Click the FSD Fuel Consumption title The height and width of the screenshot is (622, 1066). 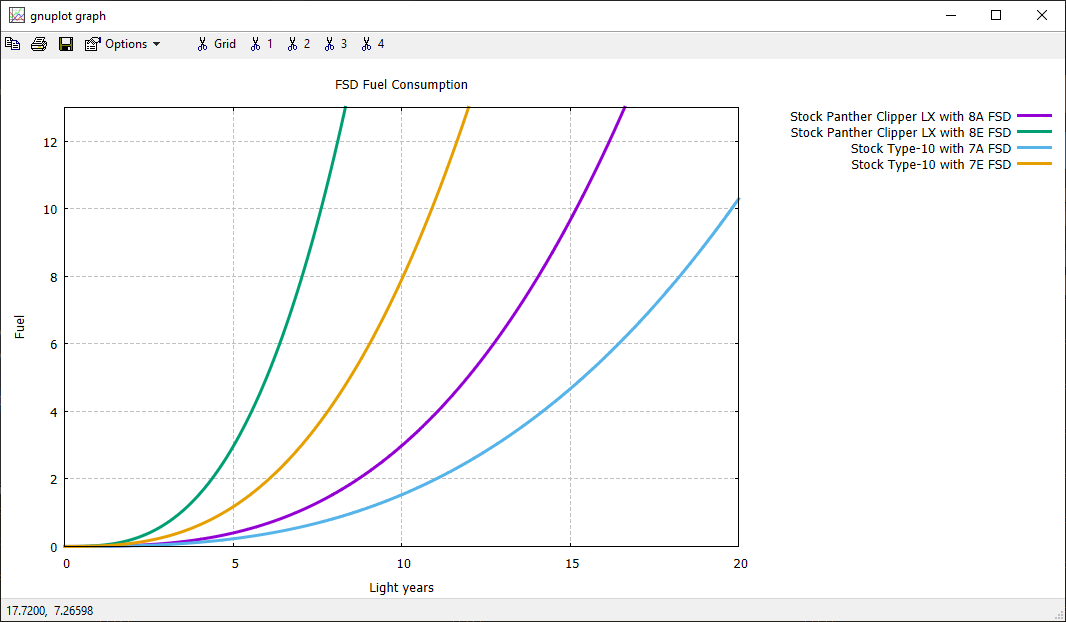tap(401, 85)
